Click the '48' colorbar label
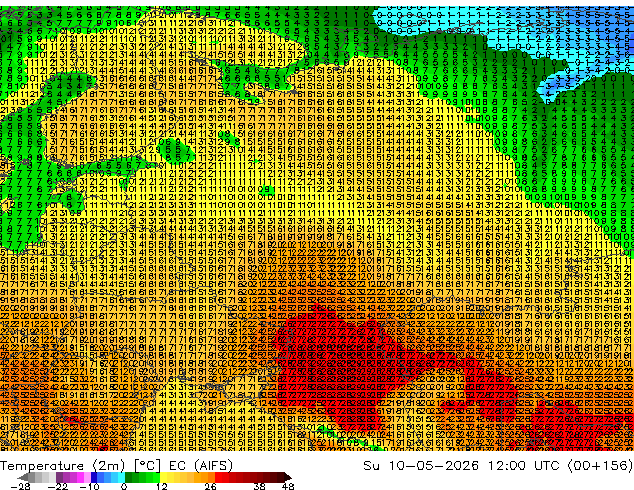The image size is (634, 490). (288, 486)
